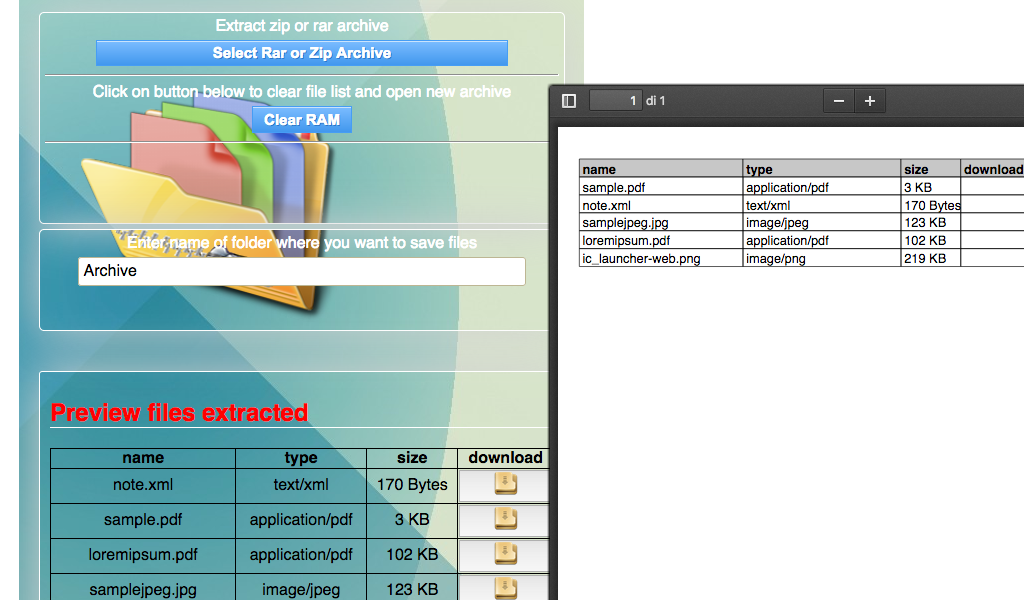Select the 'download' column header in preview table
The height and width of the screenshot is (600, 1024).
[x=504, y=457]
